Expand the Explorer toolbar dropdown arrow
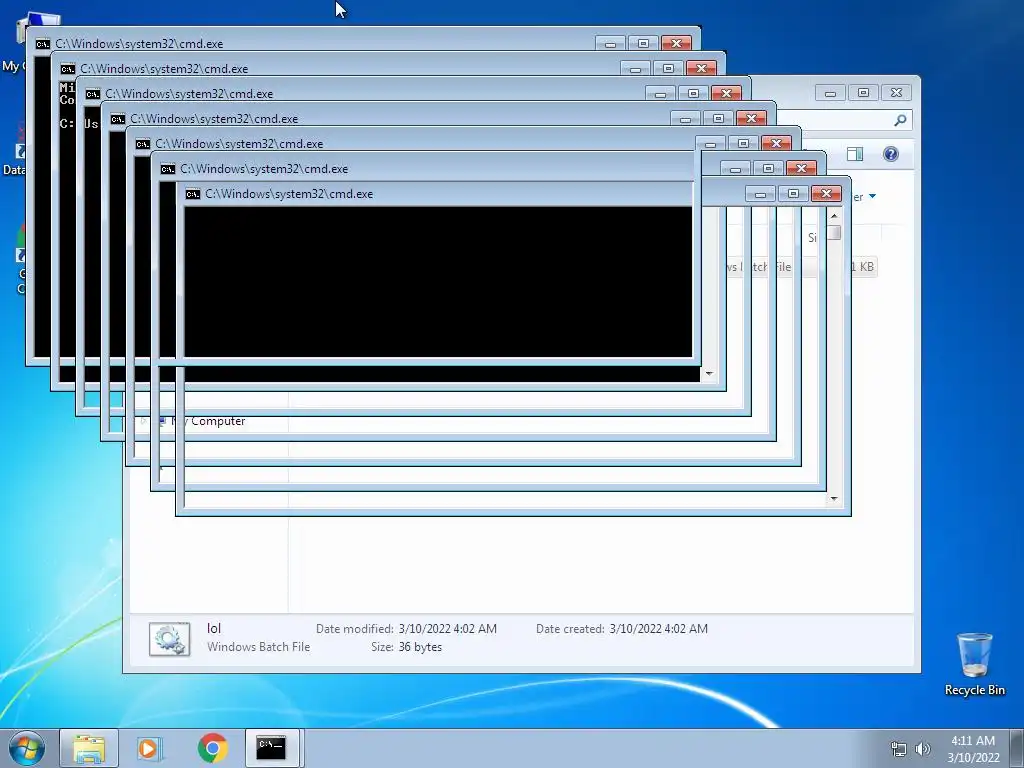1024x768 pixels. (872, 197)
